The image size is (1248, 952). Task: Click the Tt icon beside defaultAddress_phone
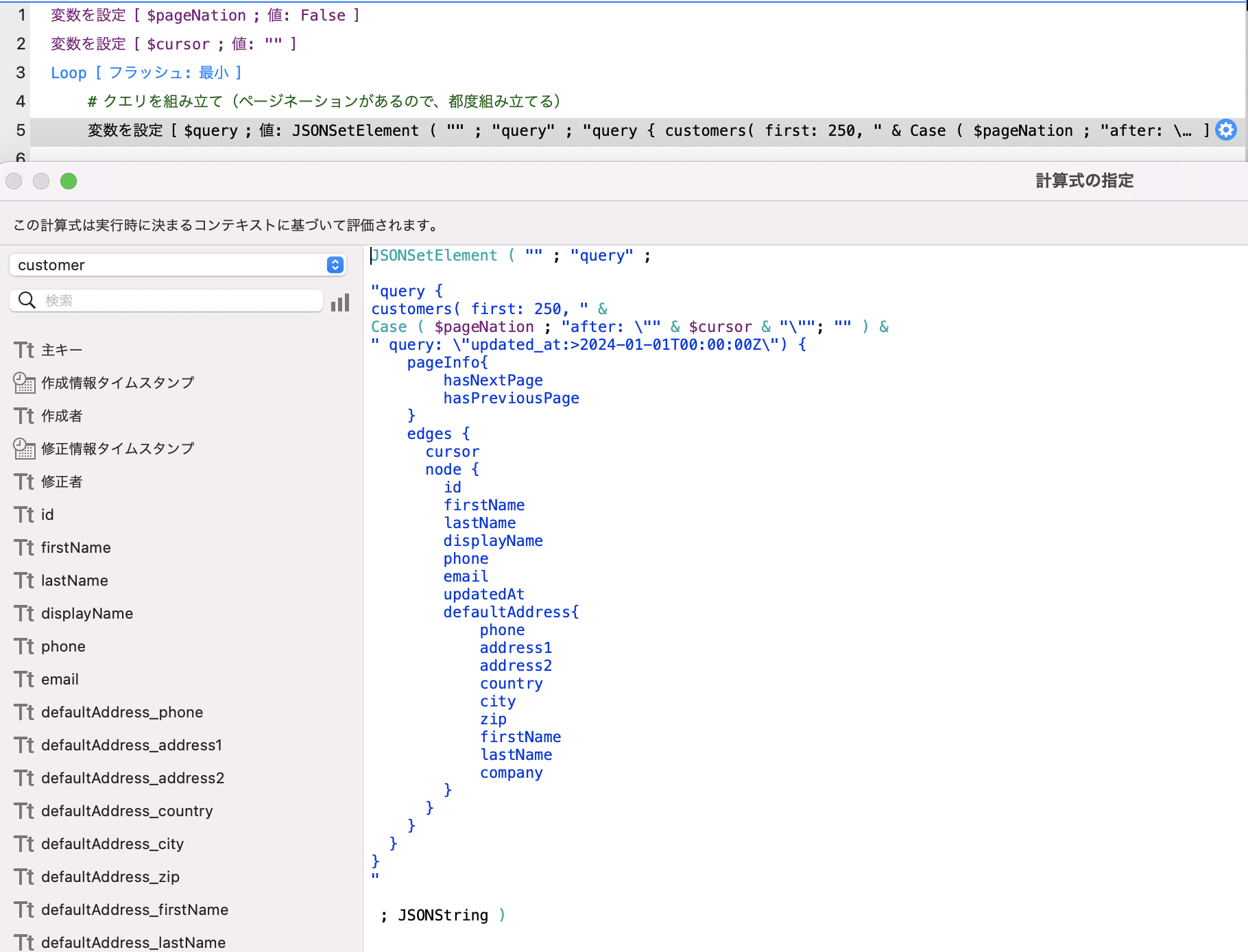coord(24,711)
